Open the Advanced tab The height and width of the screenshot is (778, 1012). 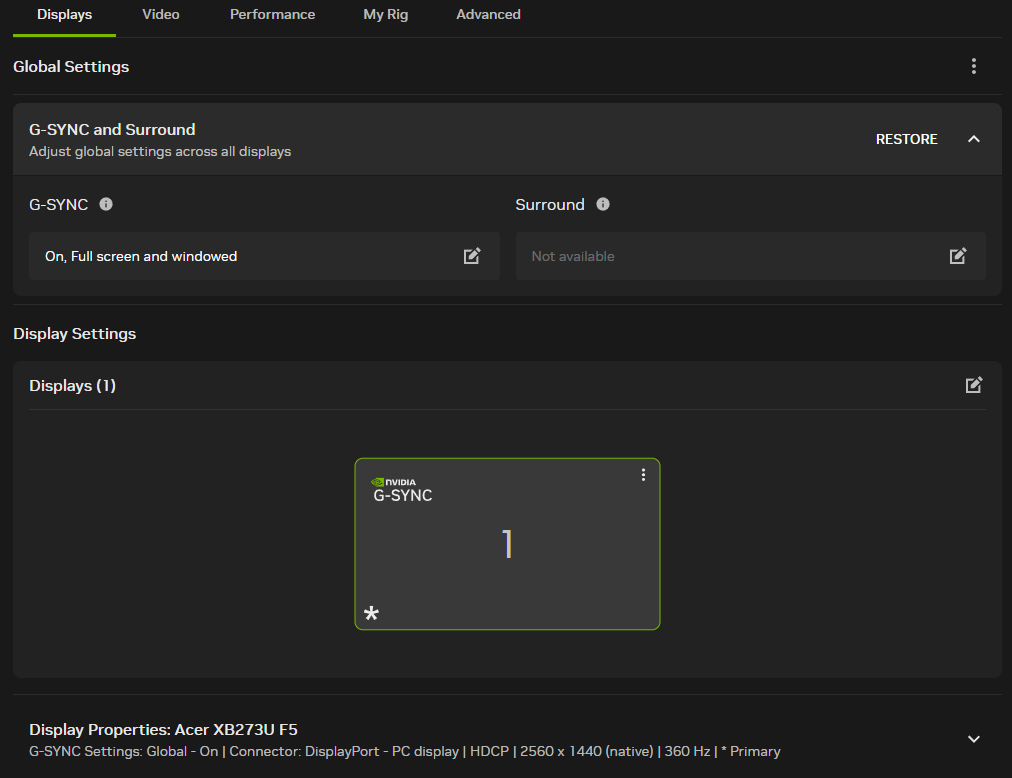[x=488, y=15]
